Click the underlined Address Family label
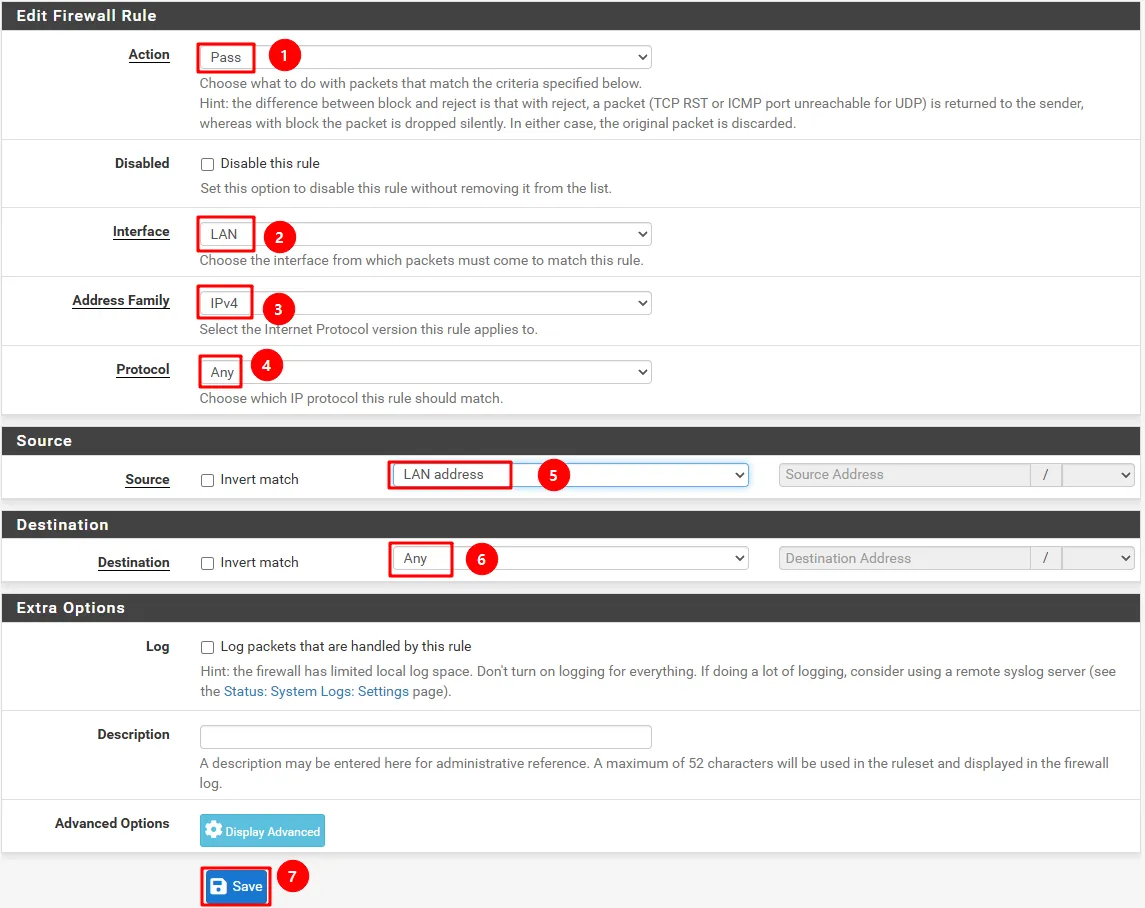1145x908 pixels. pyautogui.click(x=120, y=300)
